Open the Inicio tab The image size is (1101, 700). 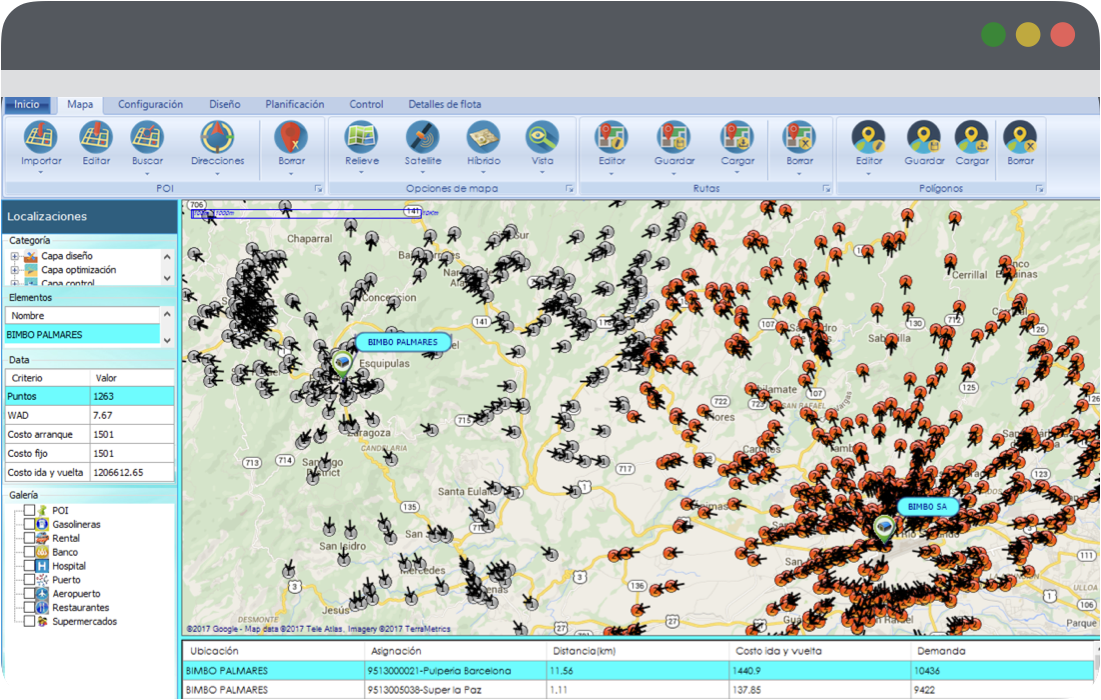tap(27, 105)
